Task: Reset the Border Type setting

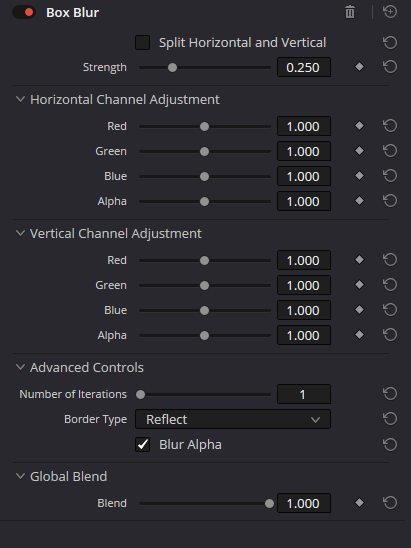Action: [390, 419]
